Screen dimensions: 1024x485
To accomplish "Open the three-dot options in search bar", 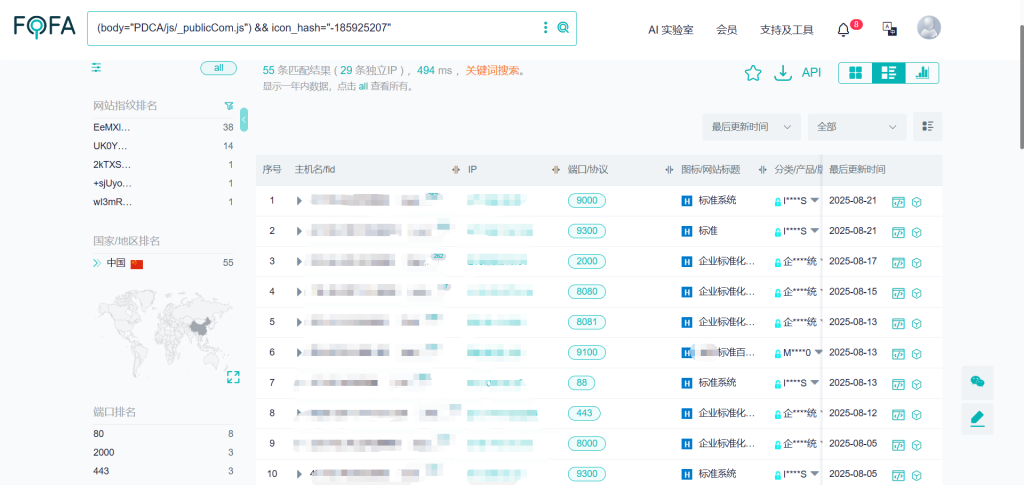I will (545, 28).
